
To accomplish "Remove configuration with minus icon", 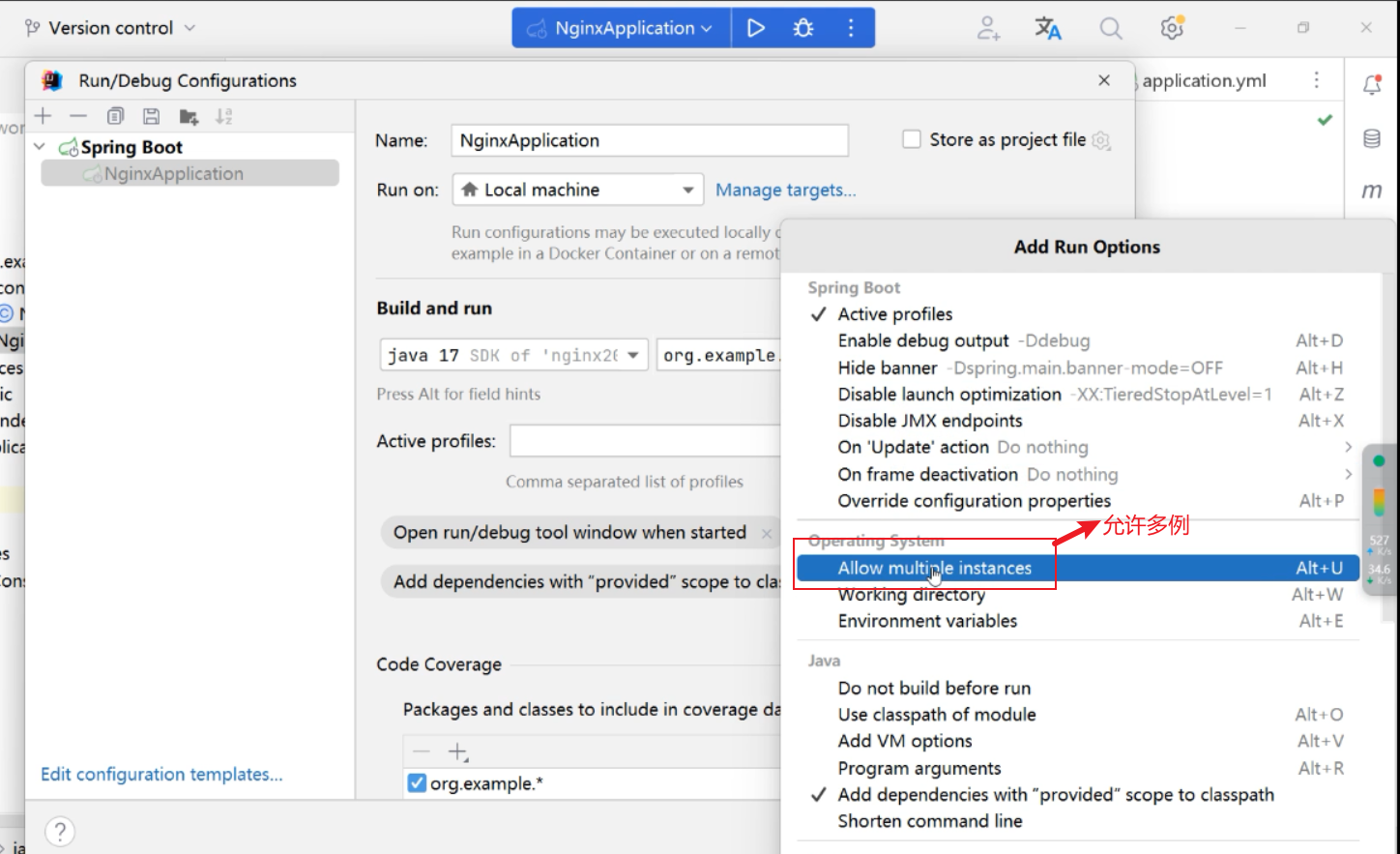I will (x=78, y=116).
